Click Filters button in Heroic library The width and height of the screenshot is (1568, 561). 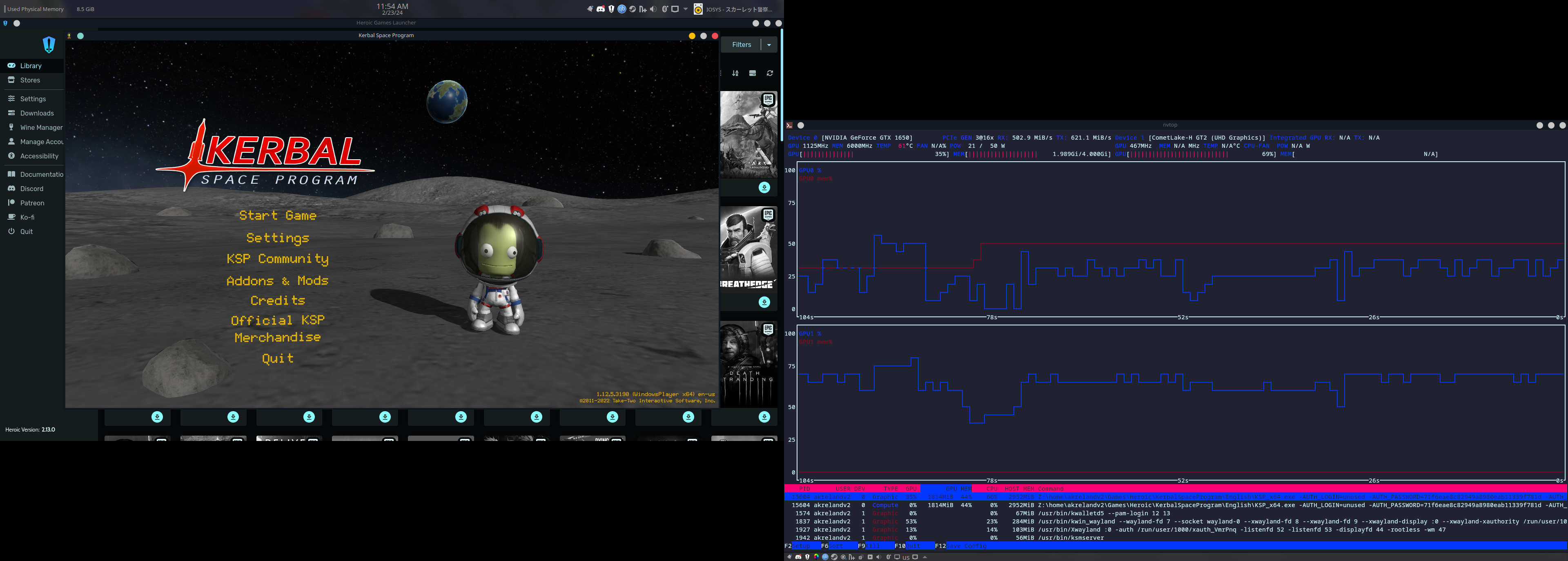point(742,45)
